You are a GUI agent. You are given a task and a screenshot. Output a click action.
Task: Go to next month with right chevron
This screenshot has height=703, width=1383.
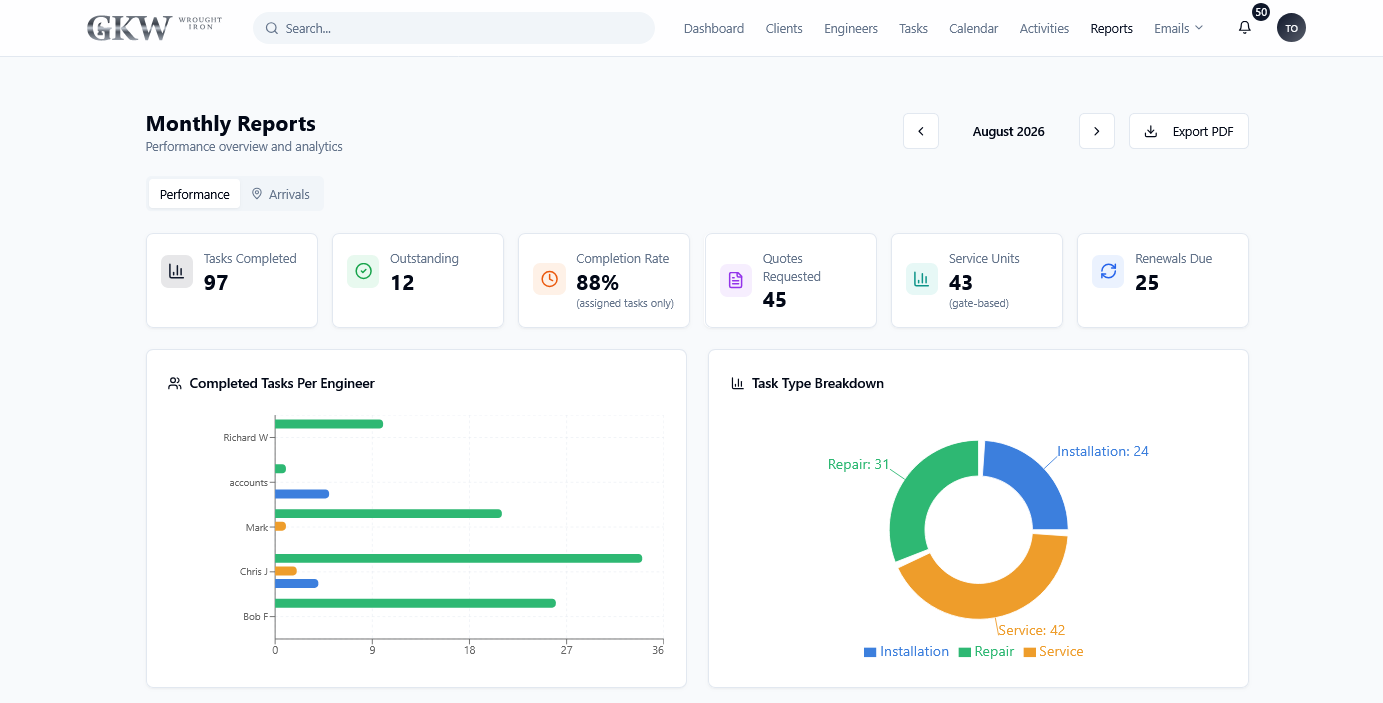click(x=1097, y=131)
